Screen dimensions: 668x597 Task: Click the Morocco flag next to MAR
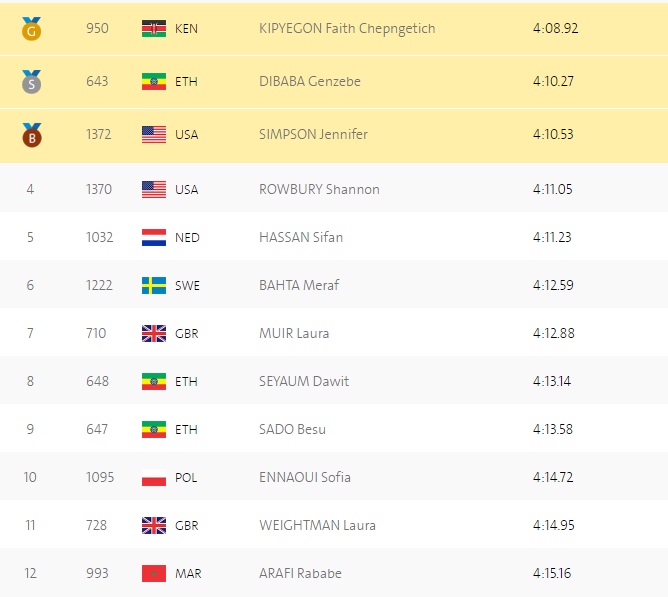point(154,574)
